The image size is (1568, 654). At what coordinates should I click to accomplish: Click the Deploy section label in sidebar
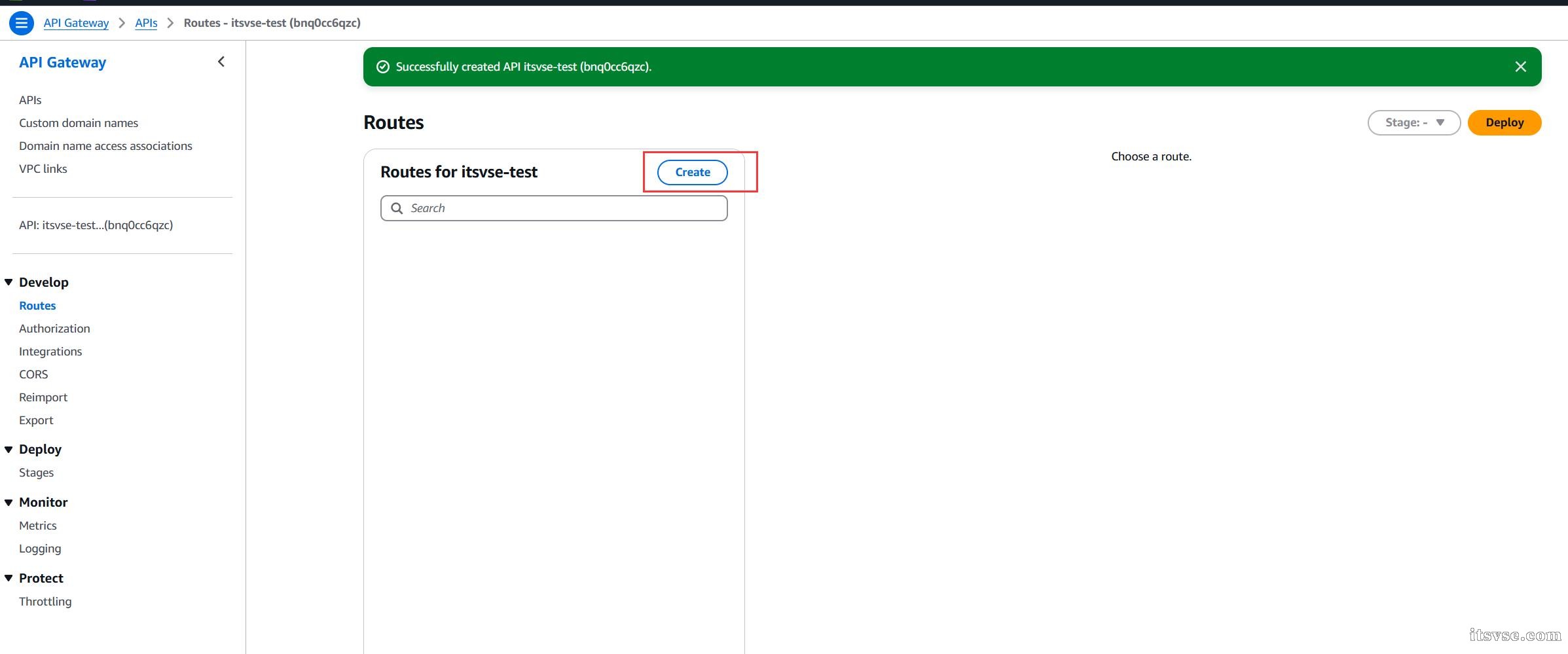point(40,449)
